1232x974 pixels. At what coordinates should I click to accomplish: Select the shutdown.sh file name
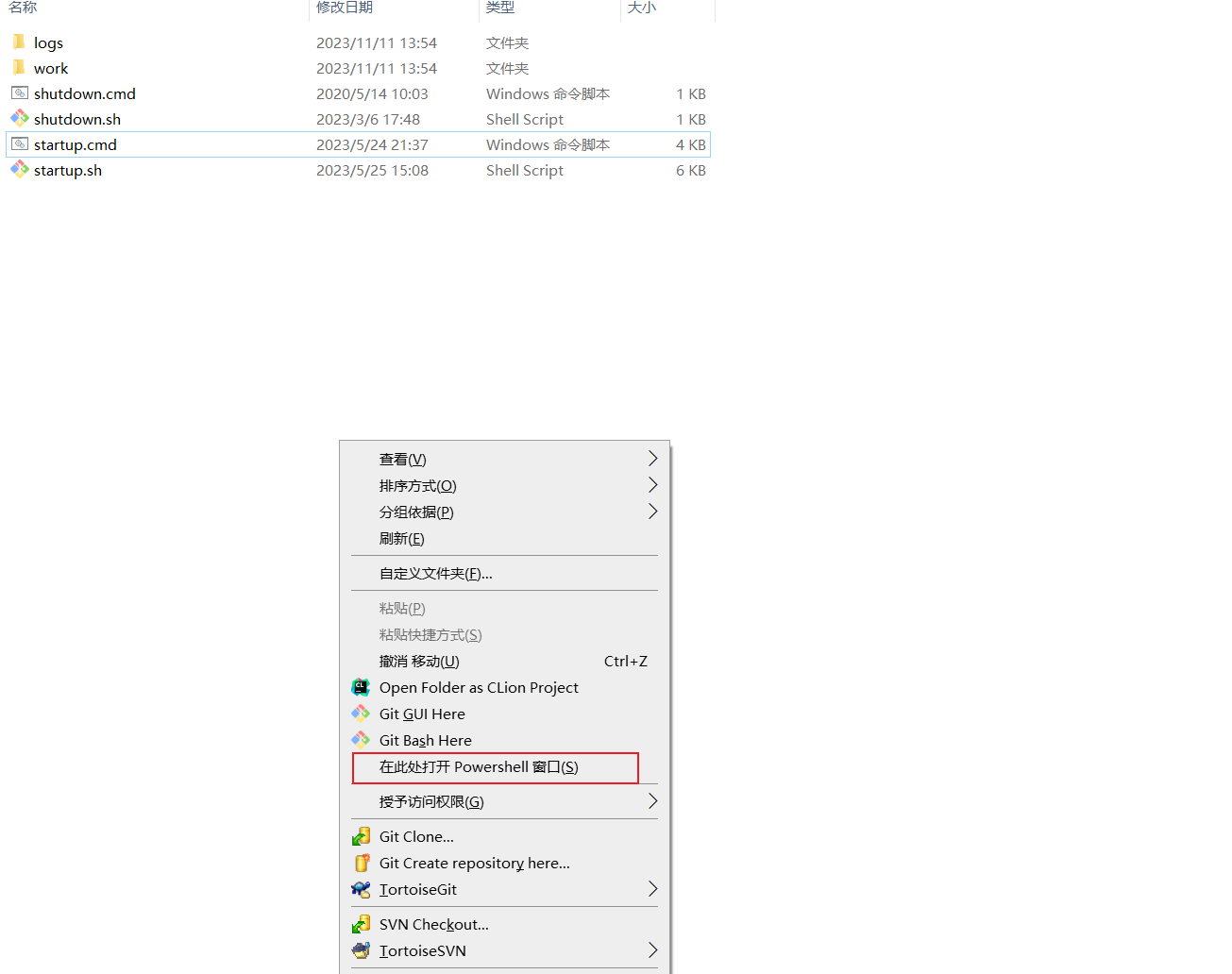click(77, 119)
